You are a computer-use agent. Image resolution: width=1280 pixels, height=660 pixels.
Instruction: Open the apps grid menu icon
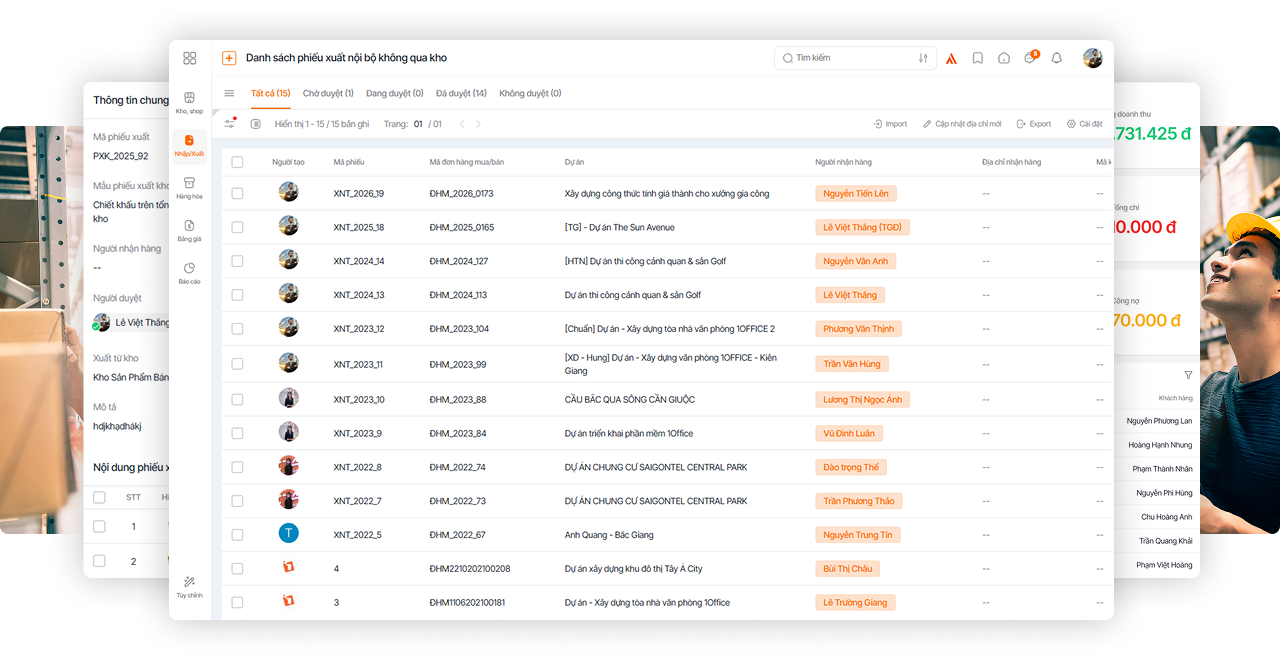click(190, 58)
